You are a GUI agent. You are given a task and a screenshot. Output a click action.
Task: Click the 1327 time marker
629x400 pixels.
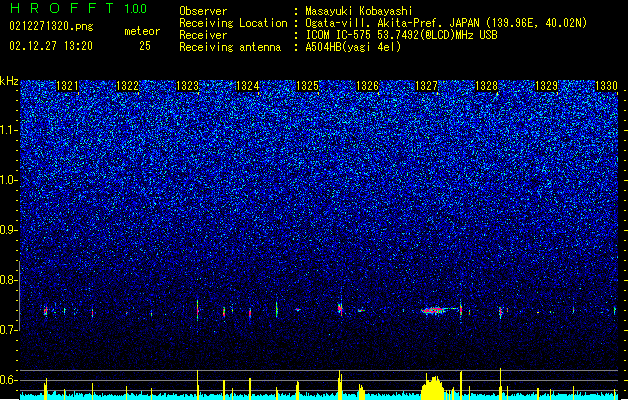[x=427, y=86]
